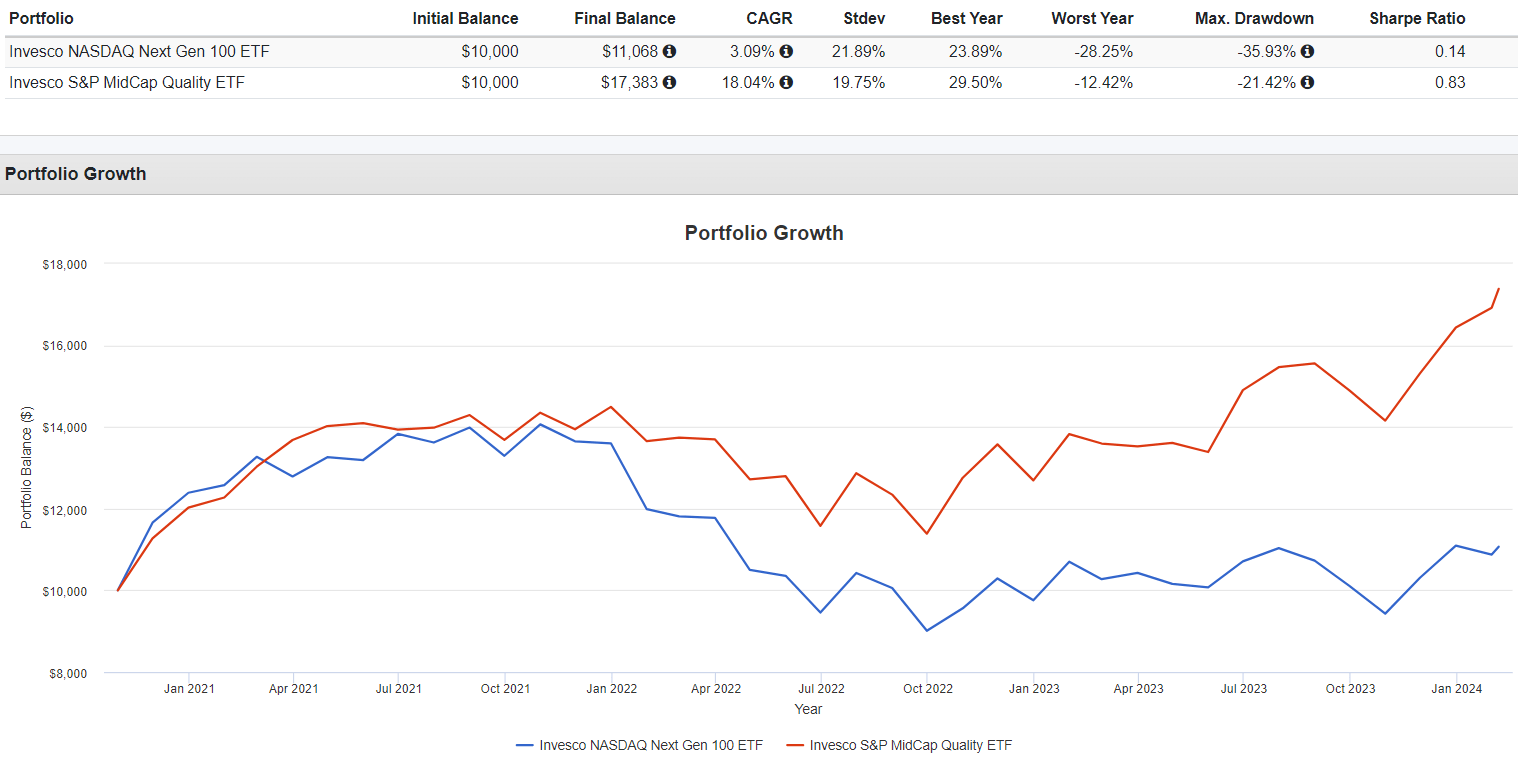Click the Final Balance column header
Viewport: 1518px width, 761px height.
[x=625, y=18]
